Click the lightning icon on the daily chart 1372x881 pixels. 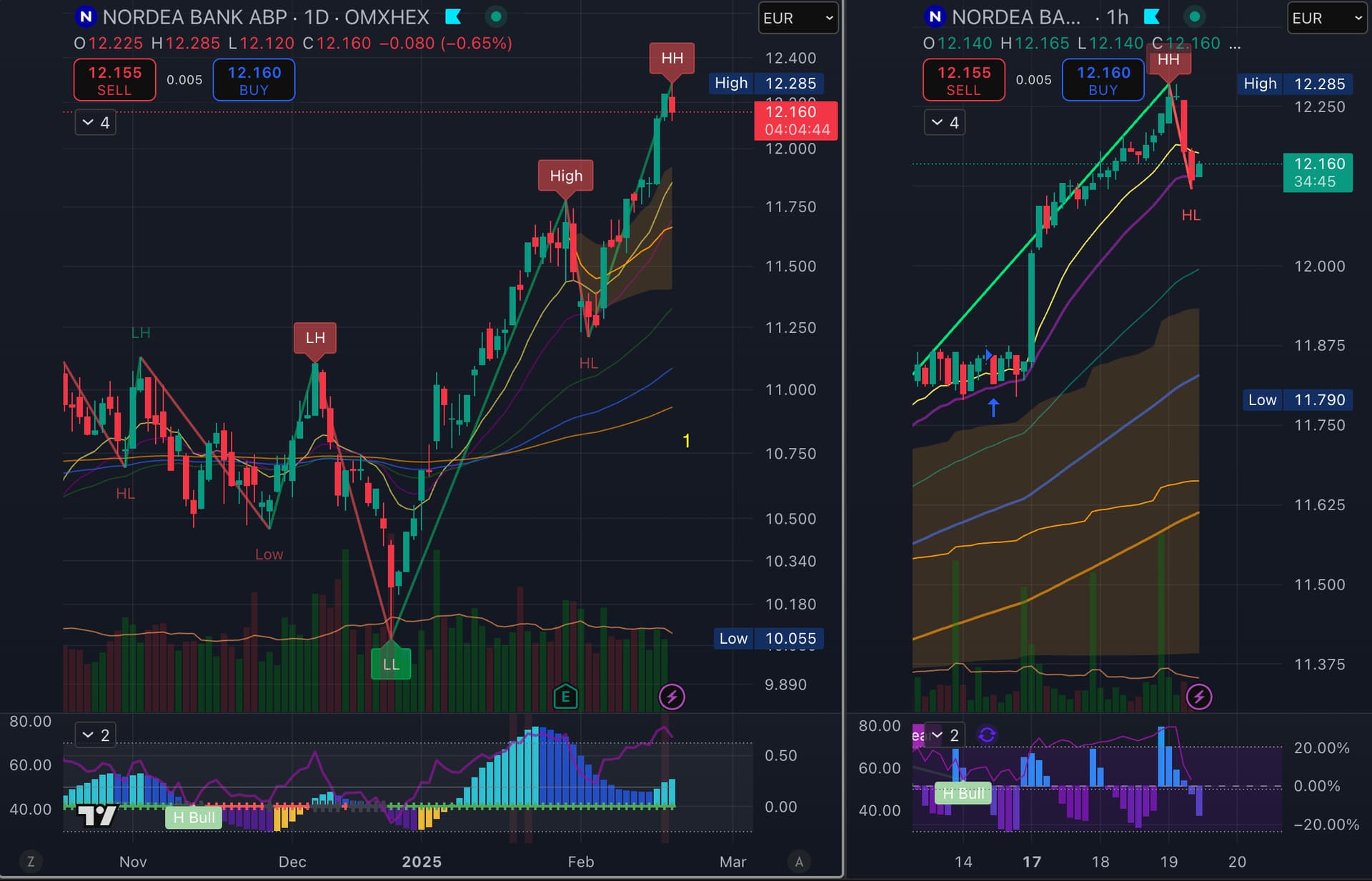pos(672,697)
